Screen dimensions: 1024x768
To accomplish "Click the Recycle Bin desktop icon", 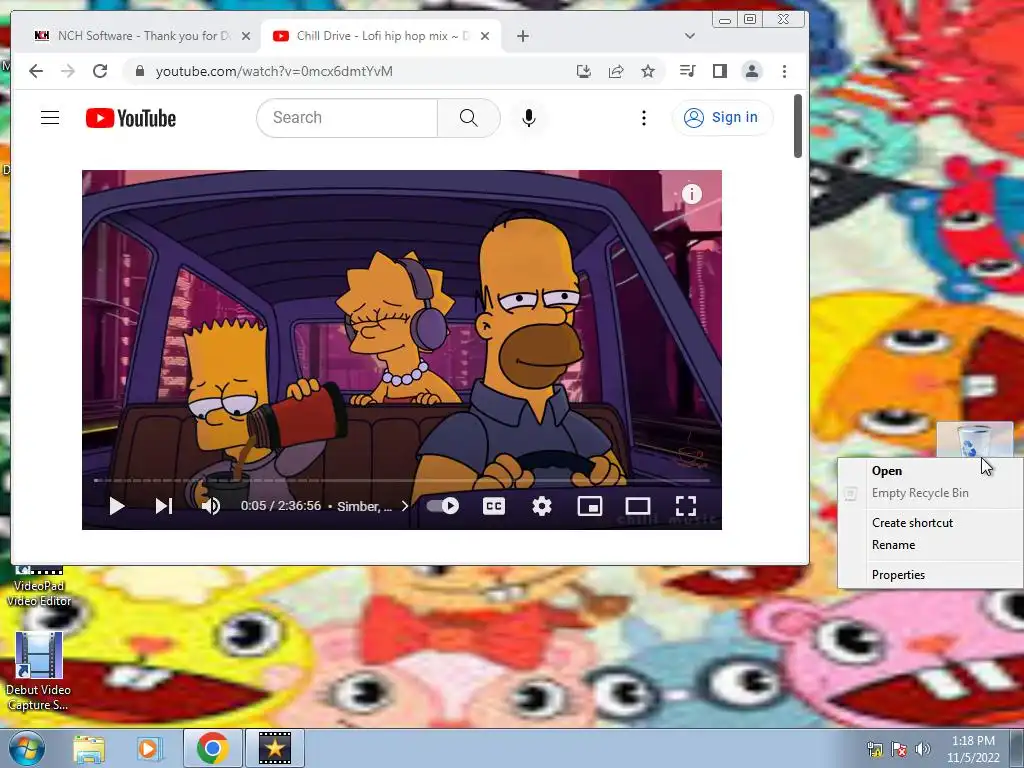I will 974,440.
